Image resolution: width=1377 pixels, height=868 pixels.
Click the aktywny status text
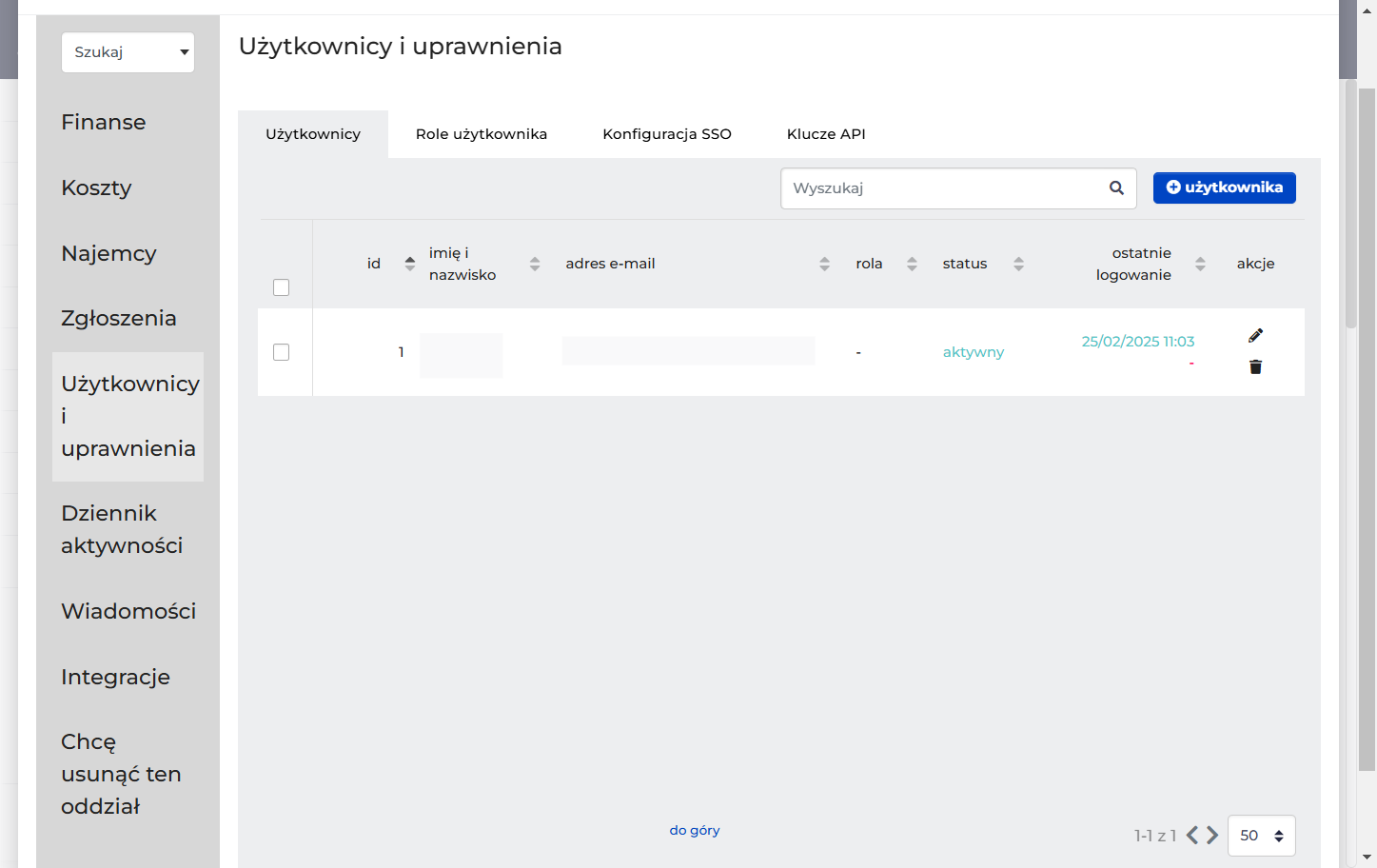point(973,352)
